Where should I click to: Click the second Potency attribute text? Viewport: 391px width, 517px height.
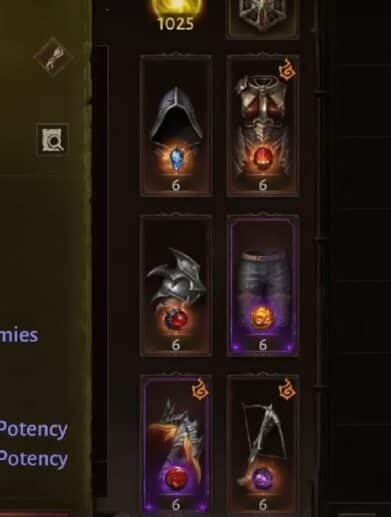pyautogui.click(x=33, y=459)
